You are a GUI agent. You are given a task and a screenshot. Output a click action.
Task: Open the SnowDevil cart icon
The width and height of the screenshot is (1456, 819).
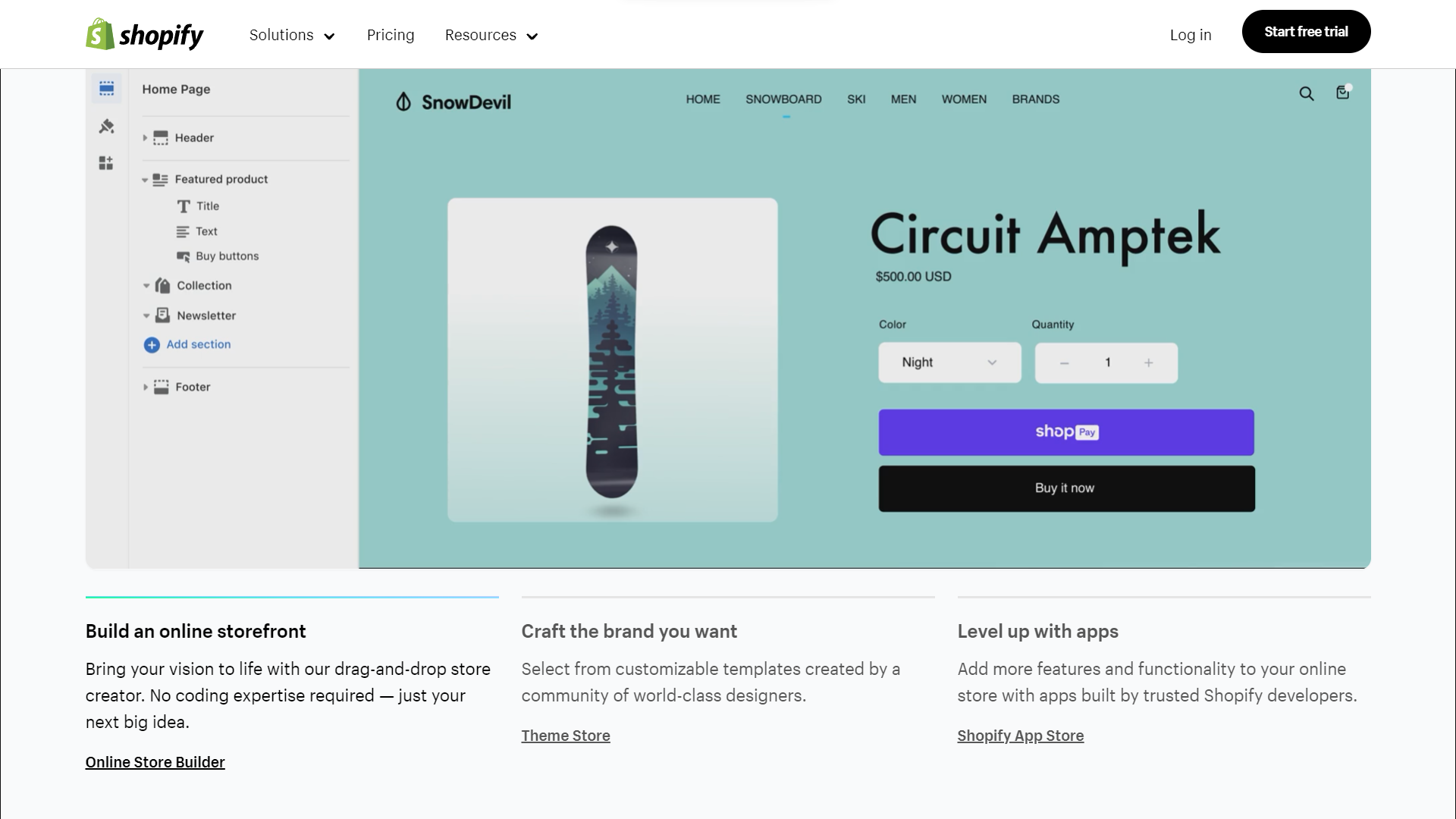click(1343, 93)
